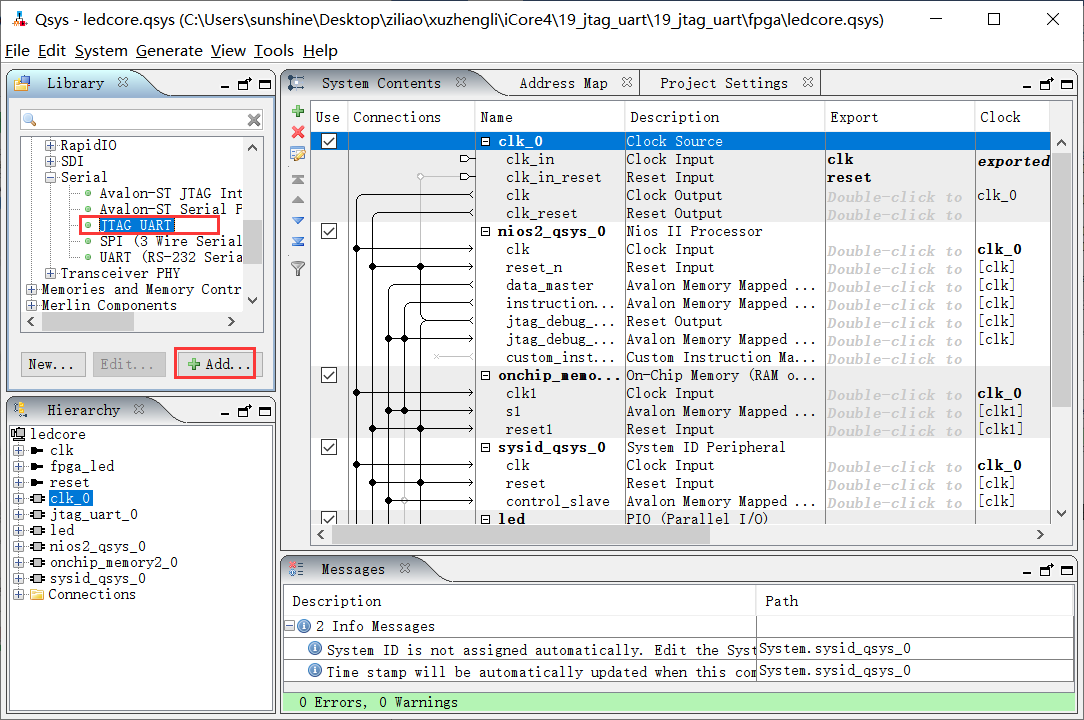Uncheck the Use checkbox for clk_0
1084x720 pixels.
328,141
